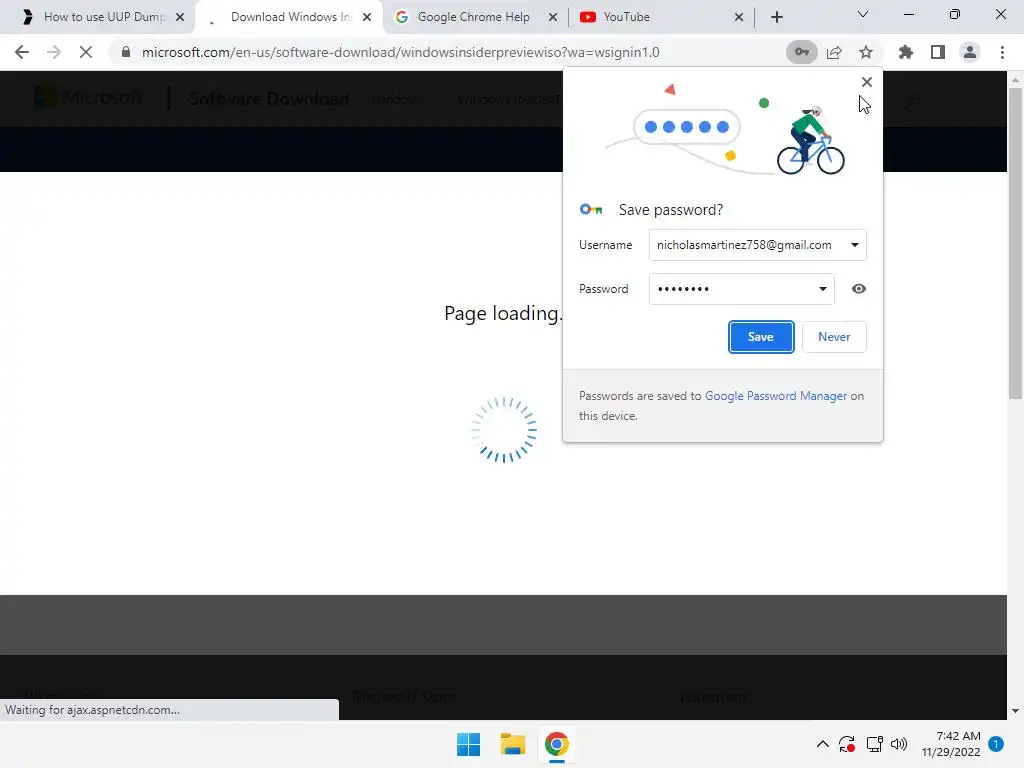Screen dimensions: 1024x768
Task: Open File Explorer from taskbar
Action: pos(513,744)
